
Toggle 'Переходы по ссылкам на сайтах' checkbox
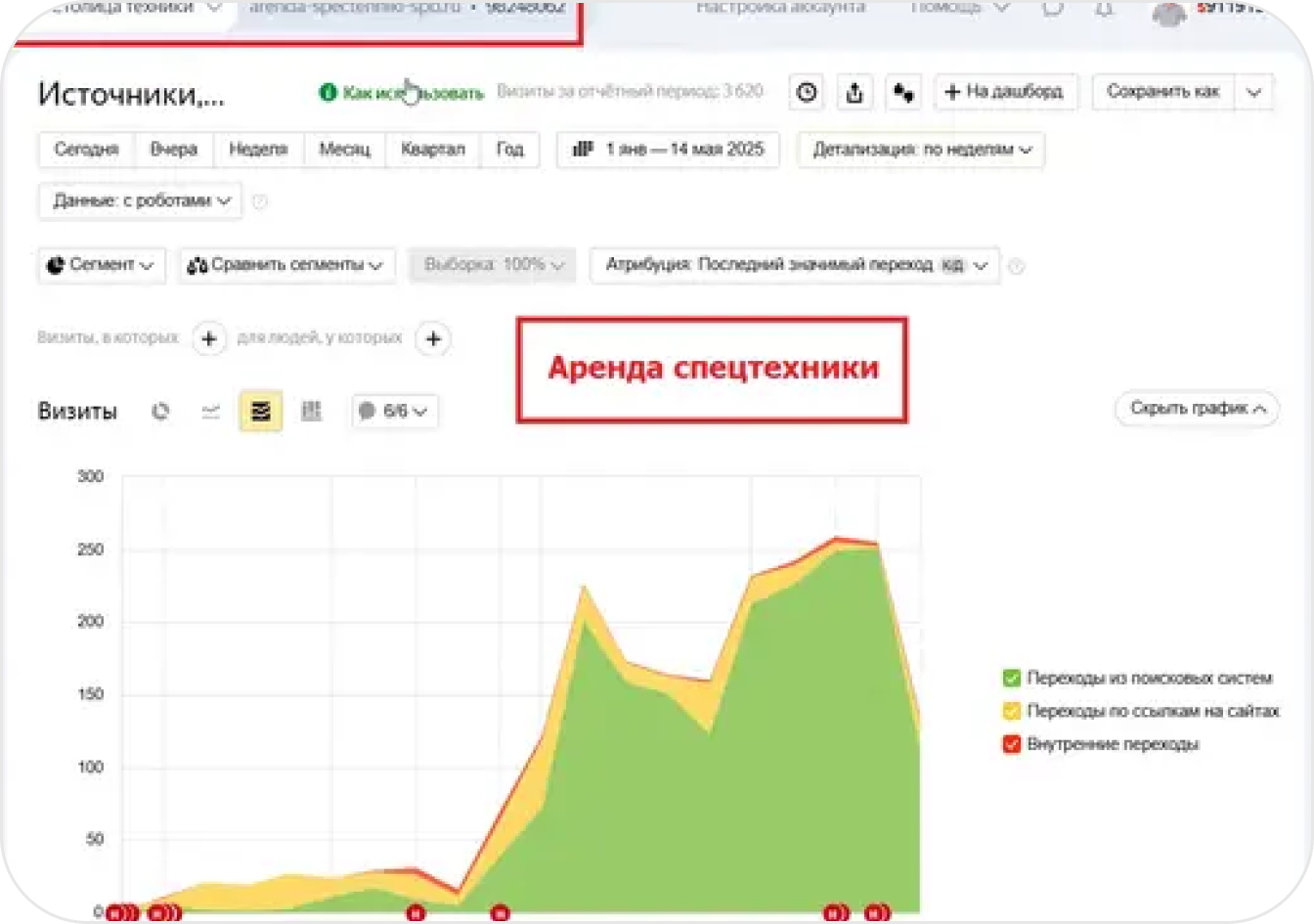pyautogui.click(x=1012, y=712)
